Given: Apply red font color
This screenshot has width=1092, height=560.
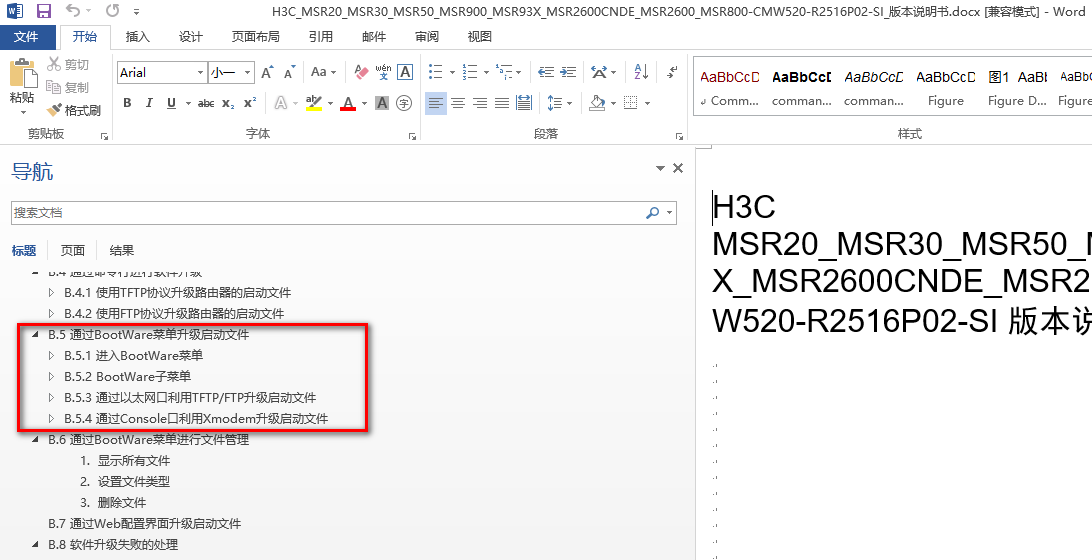Looking at the screenshot, I should pyautogui.click(x=348, y=103).
